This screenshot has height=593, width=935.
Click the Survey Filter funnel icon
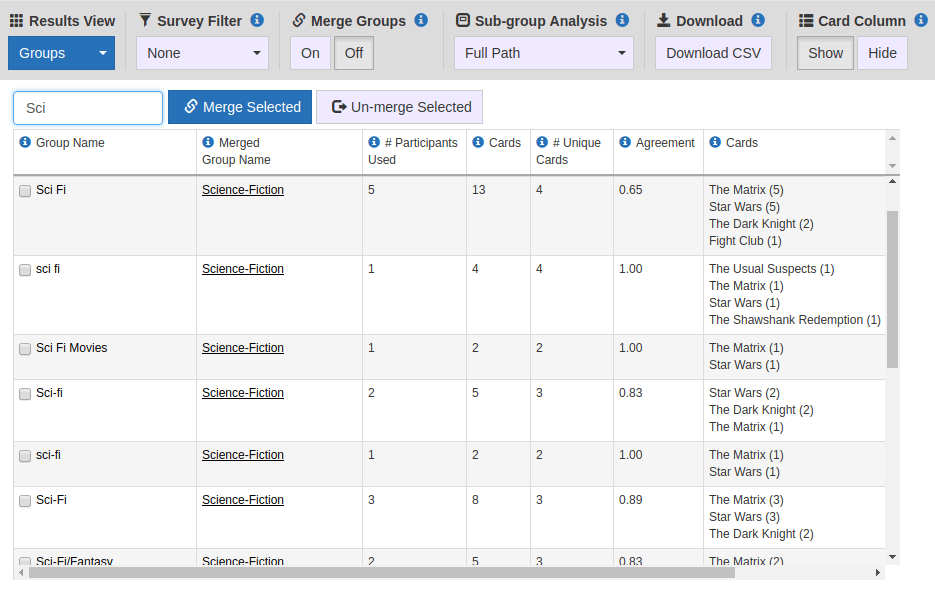coord(145,20)
